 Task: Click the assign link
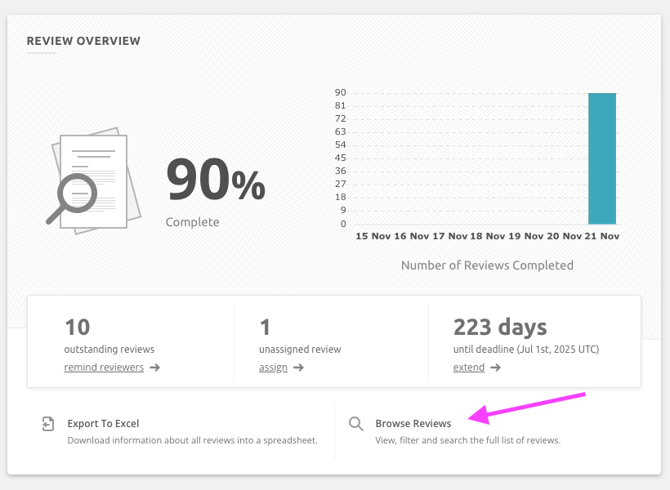[x=273, y=368]
